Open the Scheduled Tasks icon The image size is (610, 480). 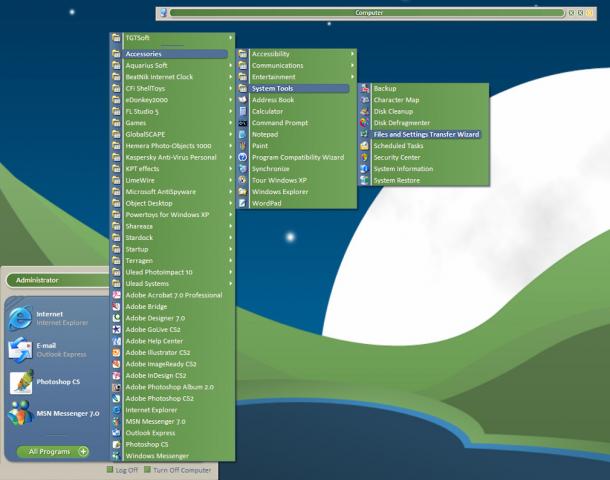tap(365, 146)
